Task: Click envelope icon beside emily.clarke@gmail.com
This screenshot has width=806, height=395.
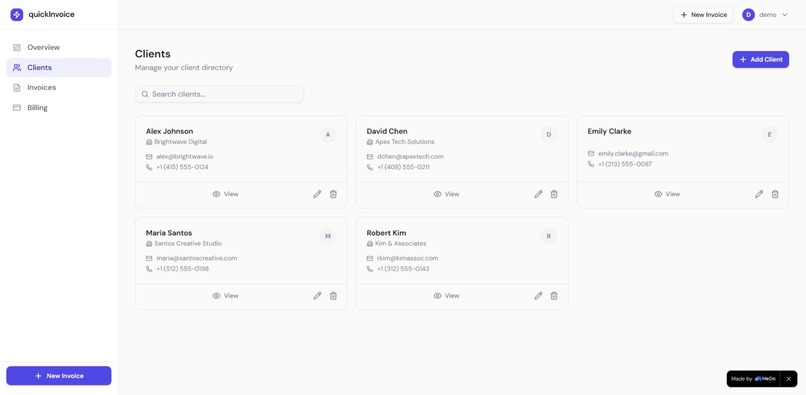Action: pos(591,153)
